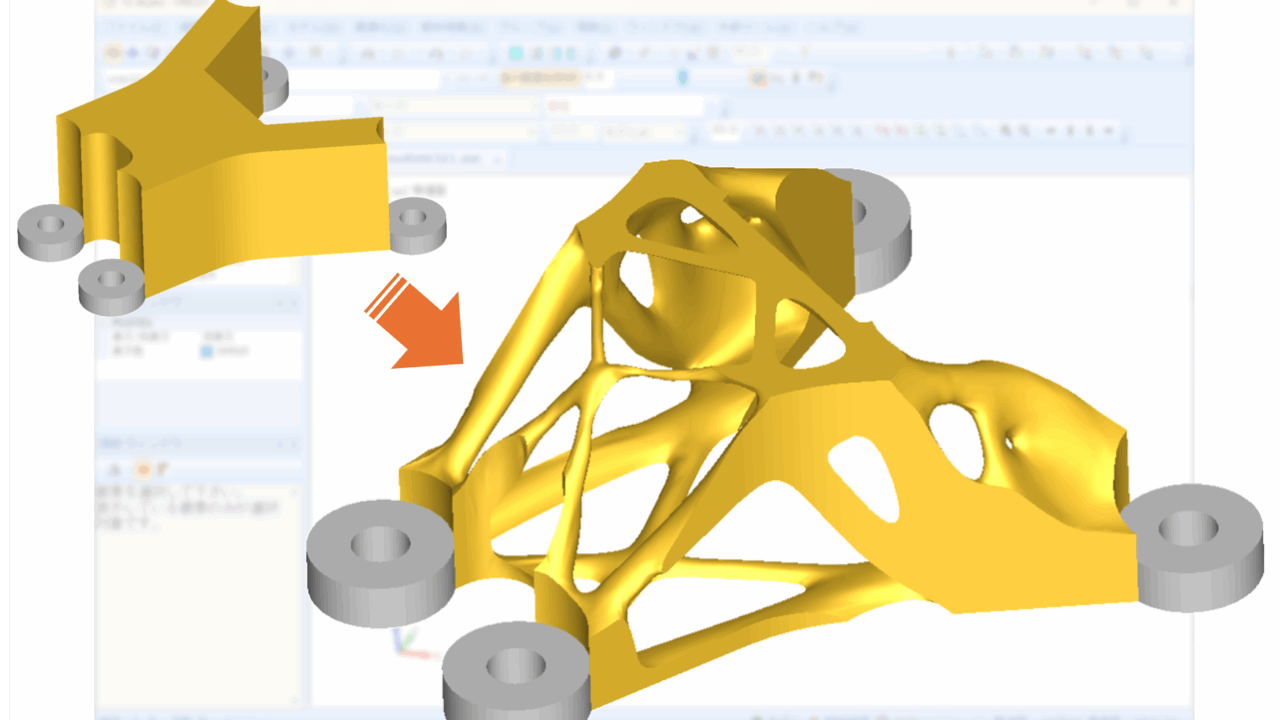Click the teal square icon in top toolbar

pyautogui.click(x=515, y=53)
